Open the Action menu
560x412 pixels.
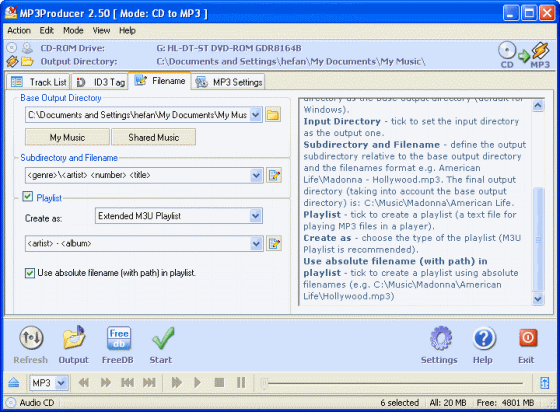pos(19,30)
